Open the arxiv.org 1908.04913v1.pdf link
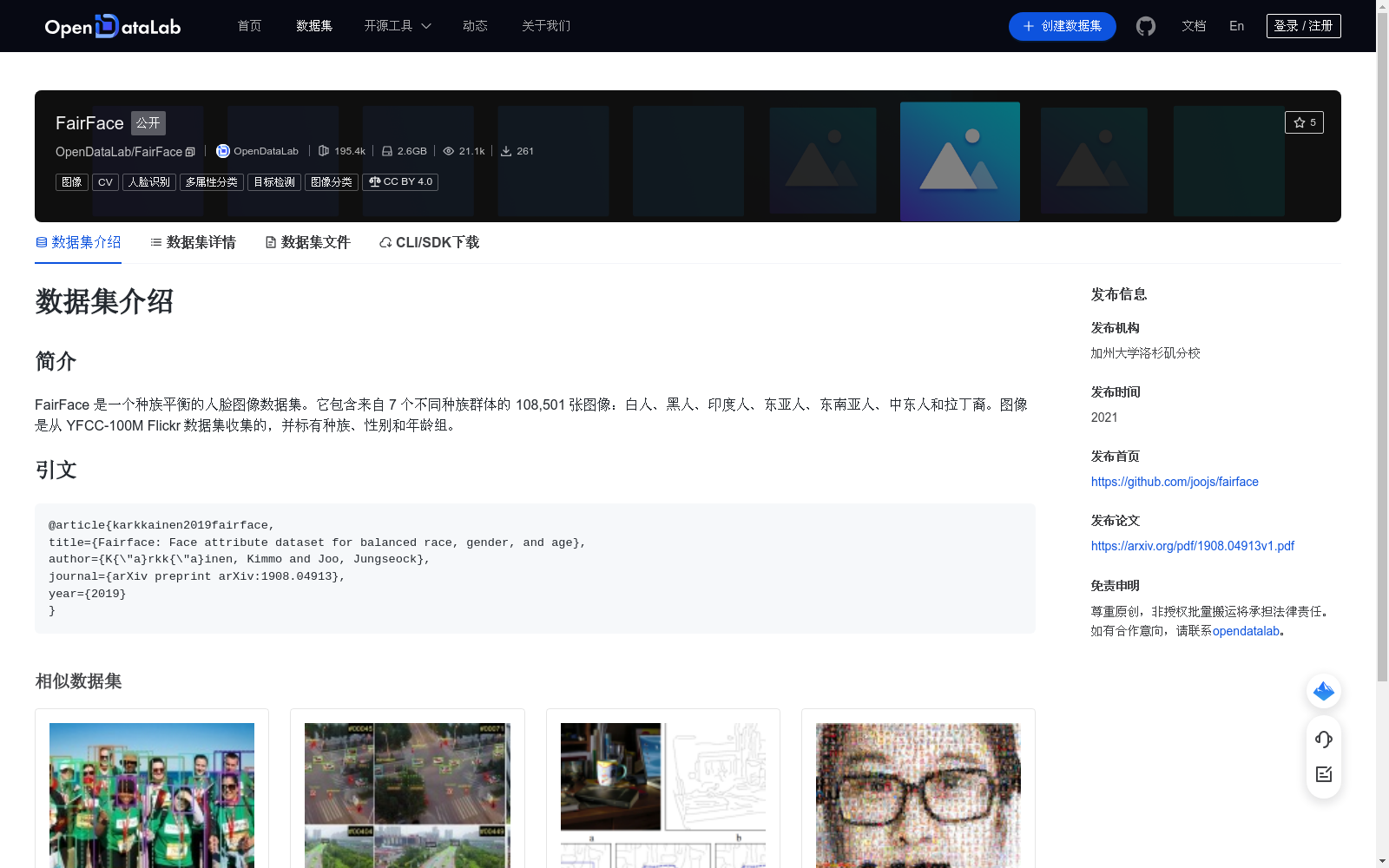This screenshot has height=868, width=1389. pos(1193,546)
